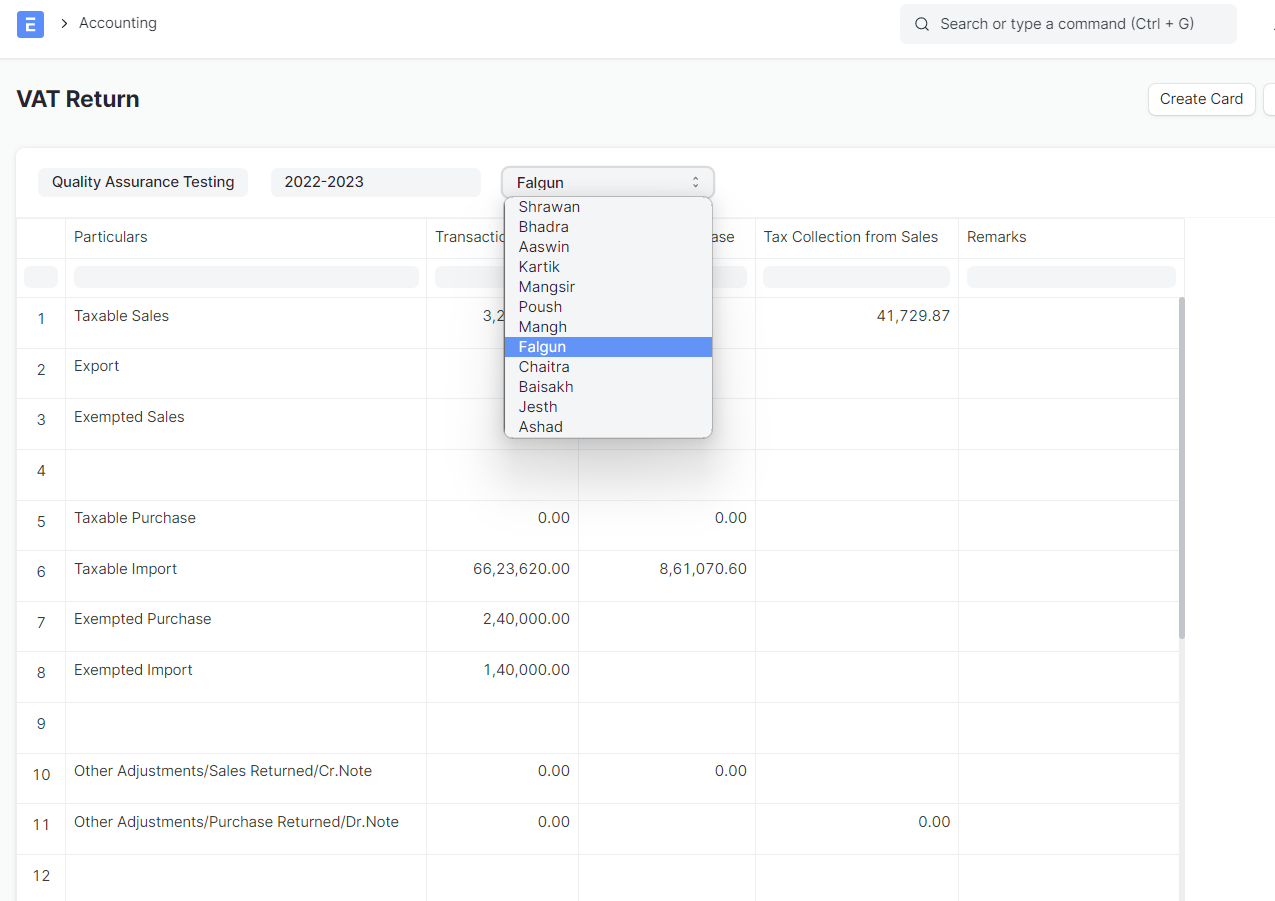Click the ERPNext home logo icon
The width and height of the screenshot is (1275, 901).
[x=30, y=24]
